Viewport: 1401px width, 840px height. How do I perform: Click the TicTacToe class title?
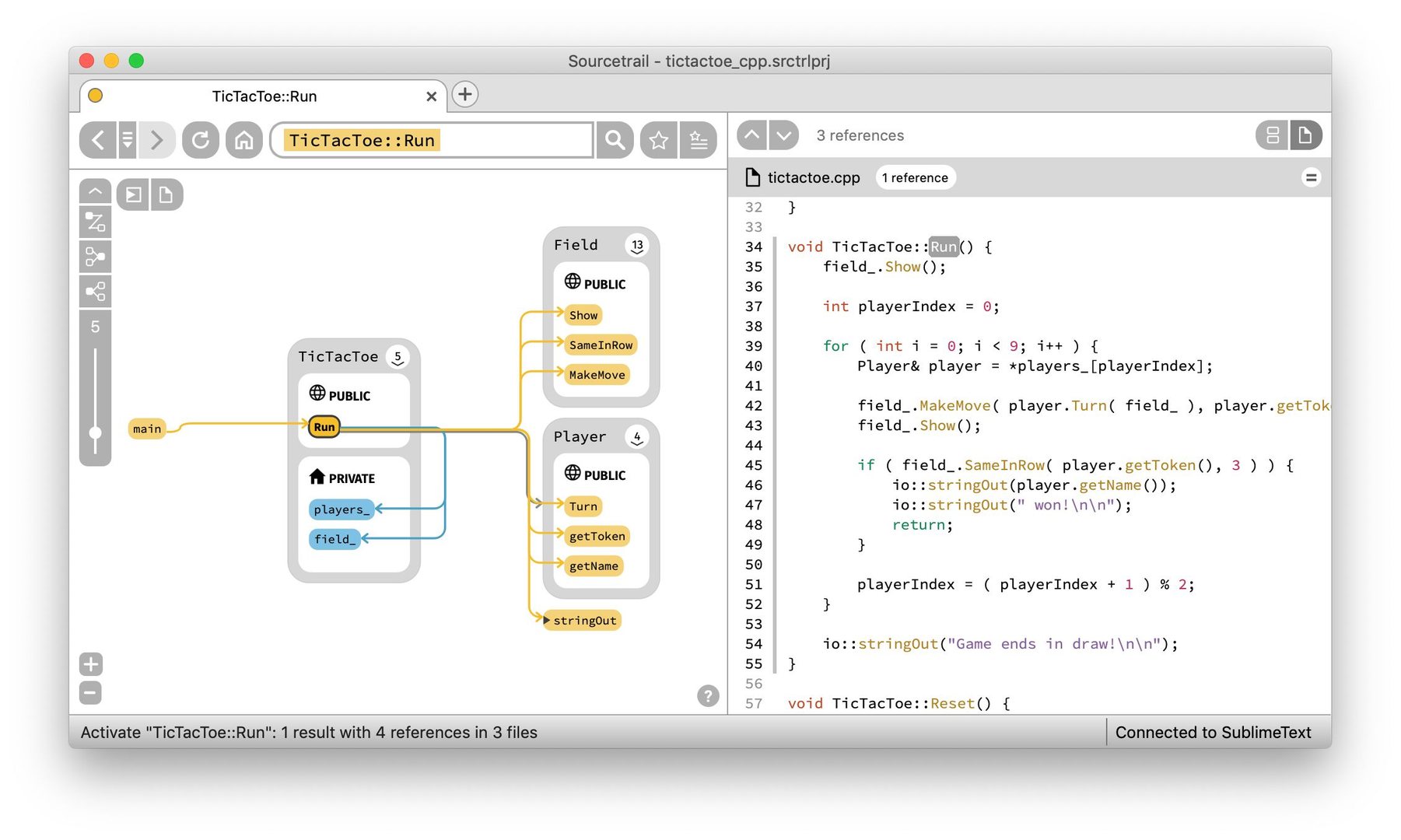[x=338, y=356]
